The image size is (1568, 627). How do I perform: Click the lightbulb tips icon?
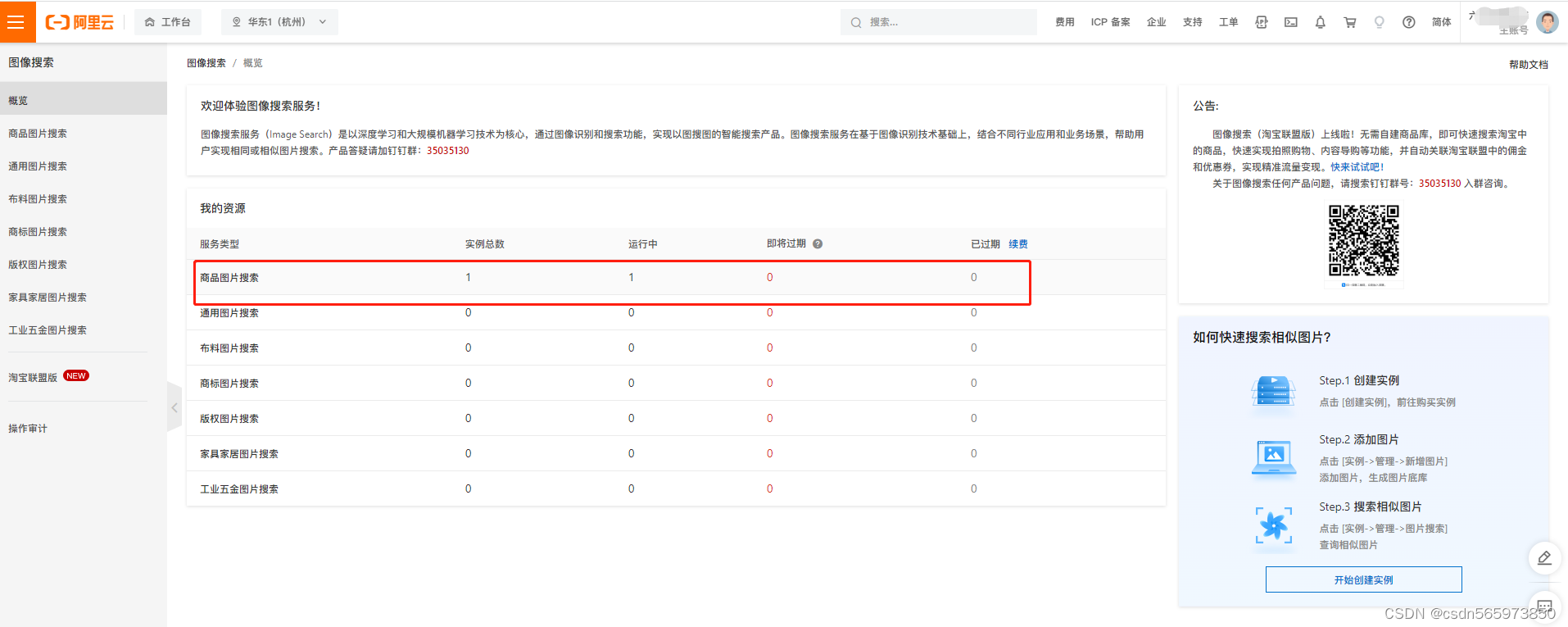(1380, 22)
